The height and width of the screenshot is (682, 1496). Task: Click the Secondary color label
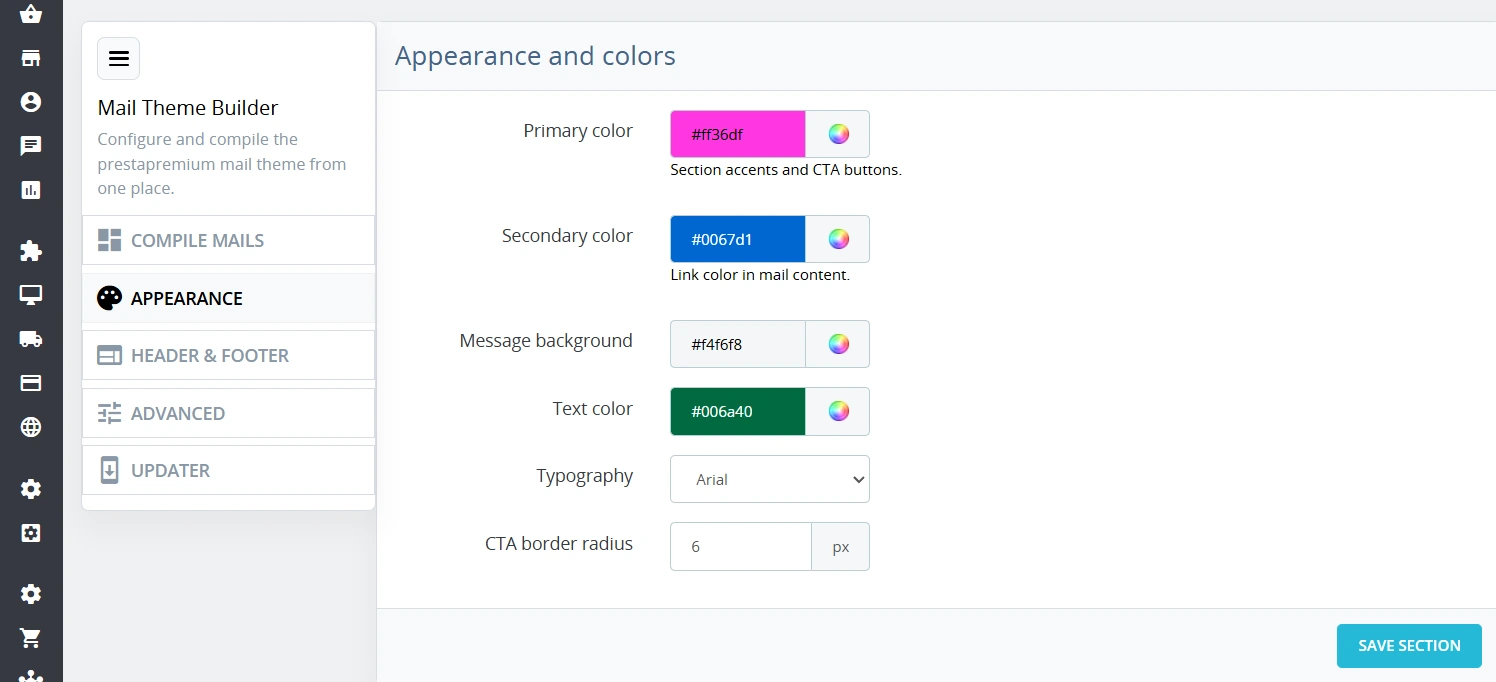click(x=567, y=236)
